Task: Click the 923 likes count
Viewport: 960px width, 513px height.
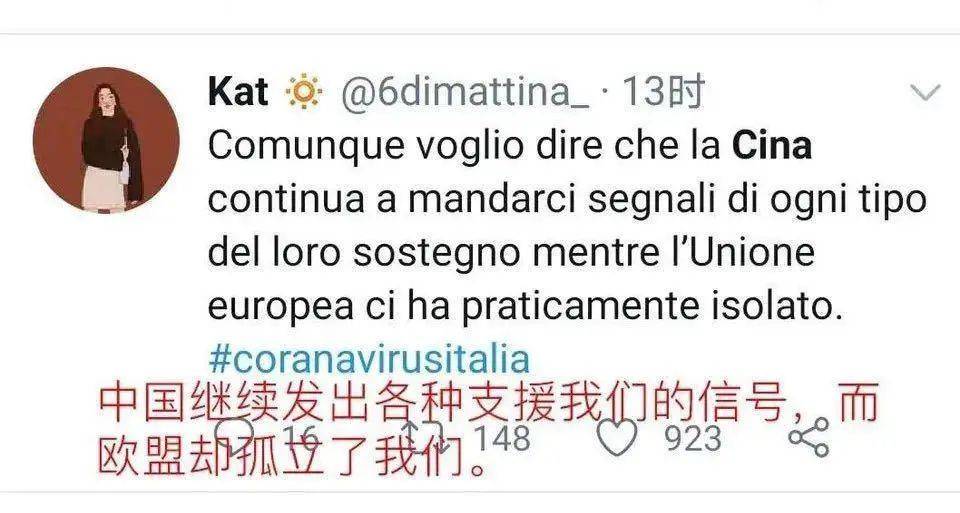Action: [x=693, y=438]
